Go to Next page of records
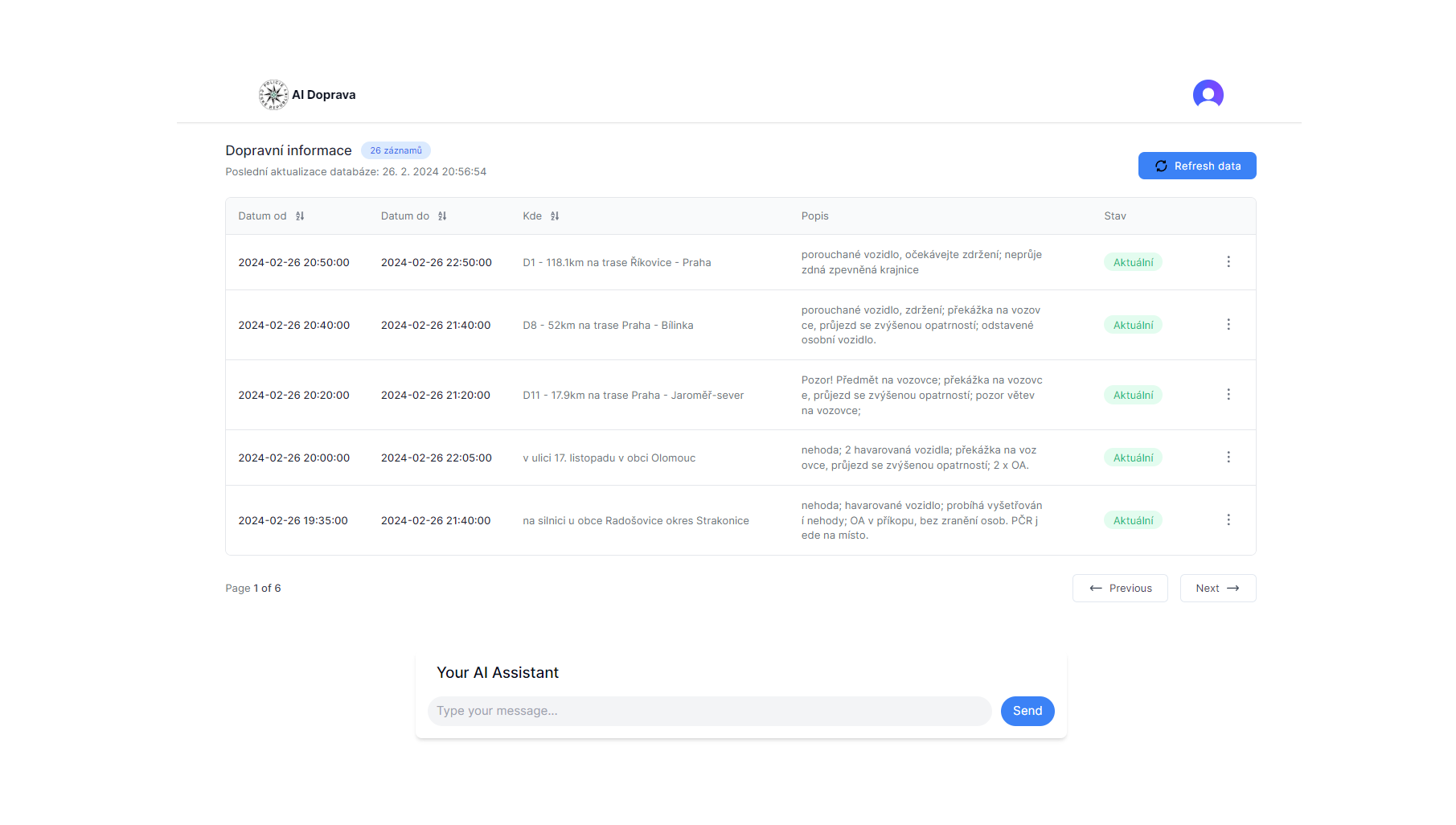Viewport: 1456px width, 825px height. (1217, 588)
